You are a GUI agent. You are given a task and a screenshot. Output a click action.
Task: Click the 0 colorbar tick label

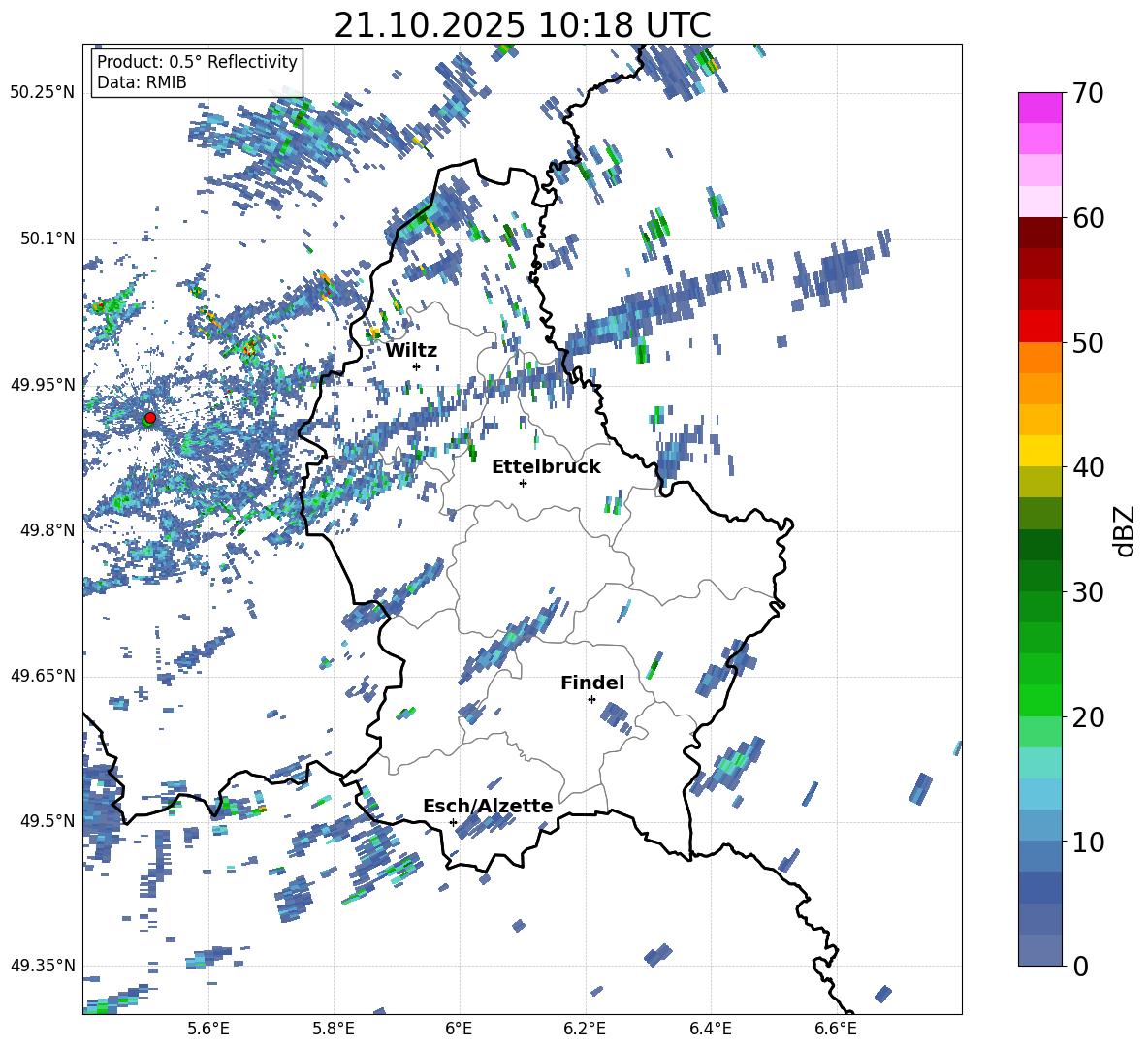pyautogui.click(x=1080, y=967)
